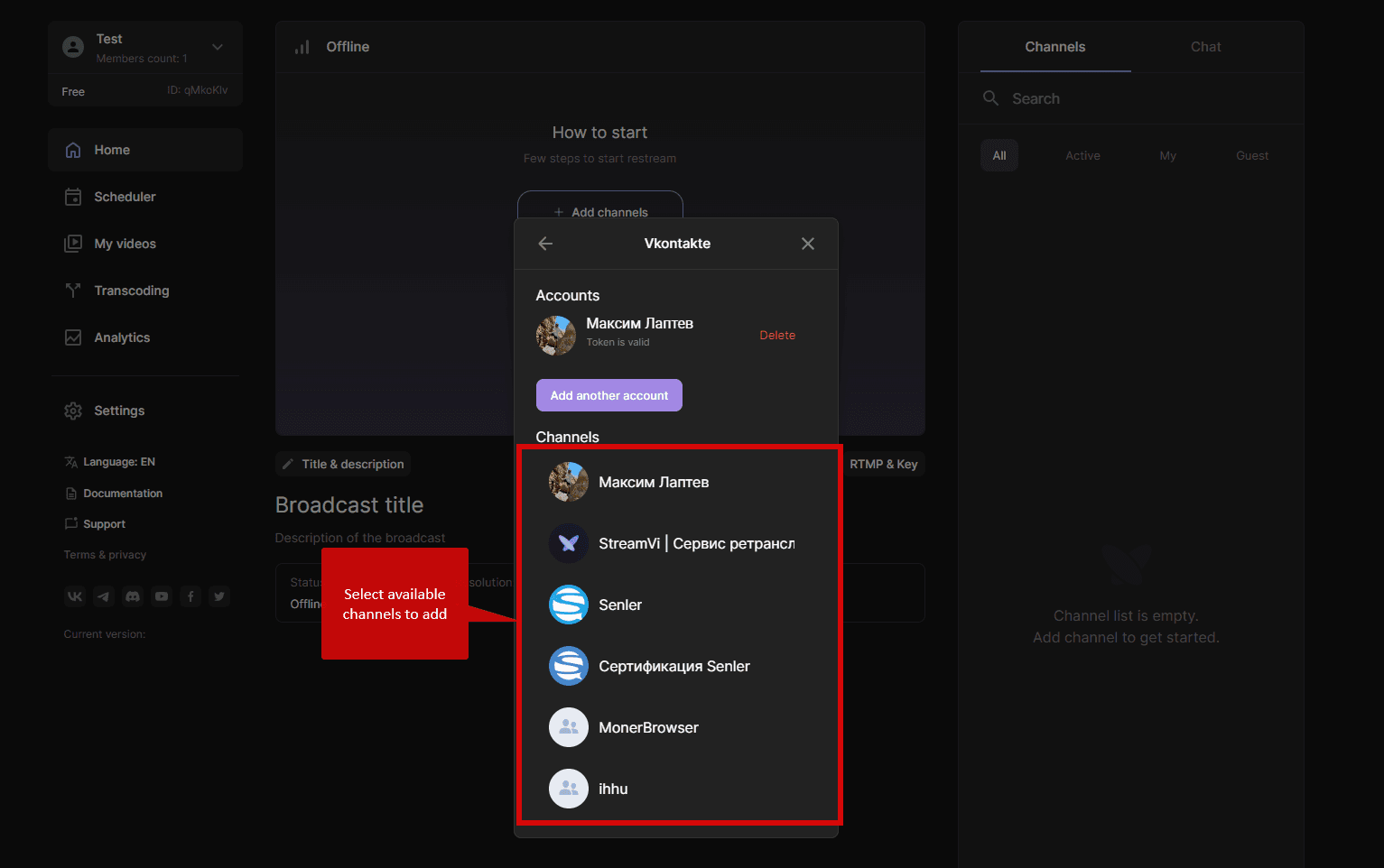Click the Broadcast title text
This screenshot has width=1384, height=868.
pos(349,505)
